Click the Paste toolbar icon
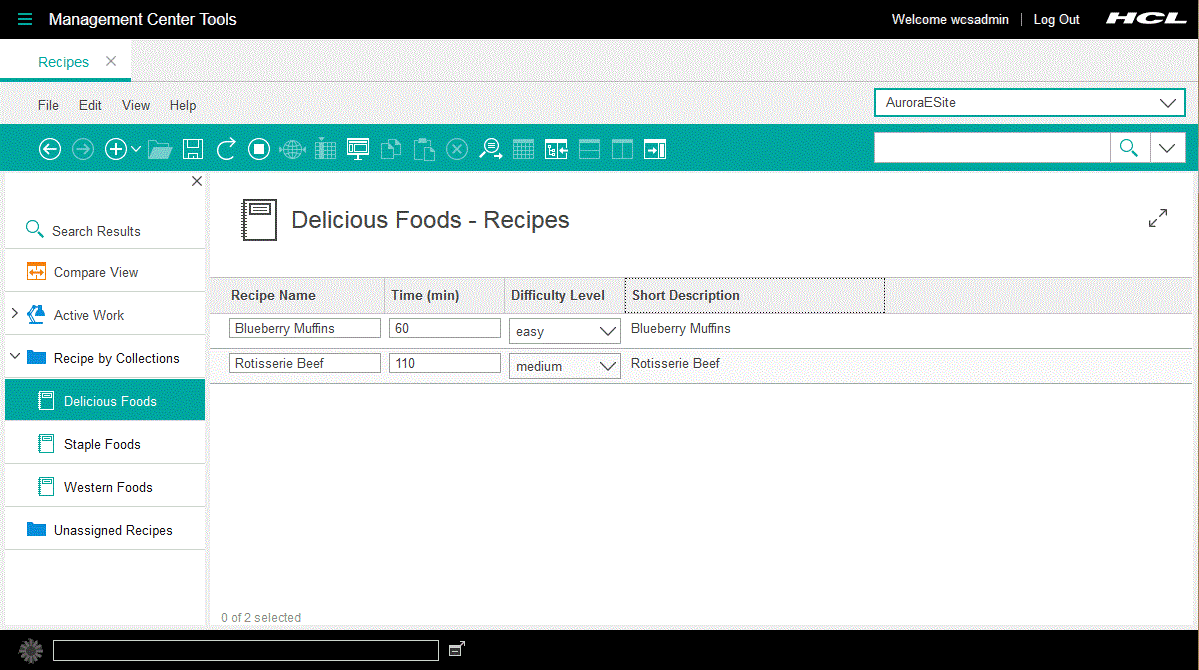 tap(423, 148)
